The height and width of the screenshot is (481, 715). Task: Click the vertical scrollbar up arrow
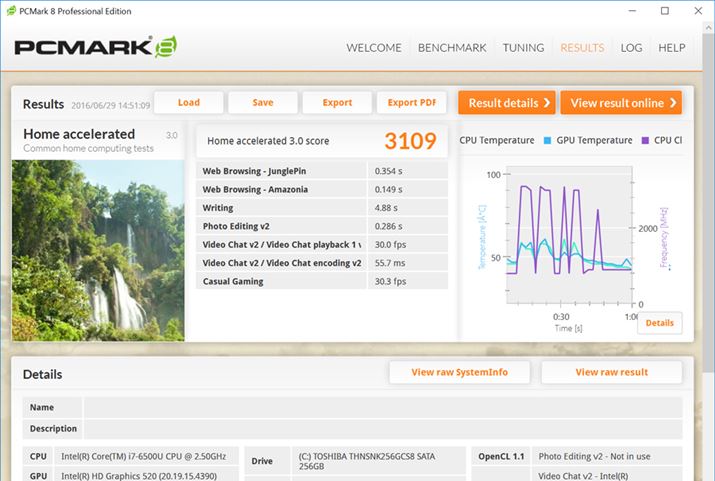[x=709, y=27]
